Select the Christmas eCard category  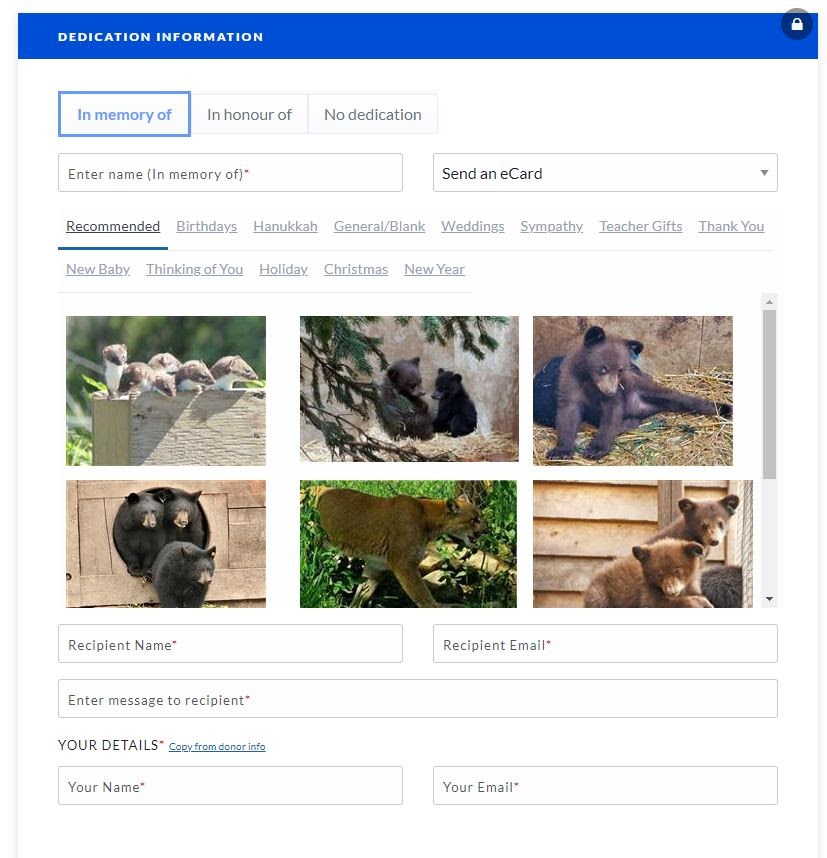pos(355,269)
